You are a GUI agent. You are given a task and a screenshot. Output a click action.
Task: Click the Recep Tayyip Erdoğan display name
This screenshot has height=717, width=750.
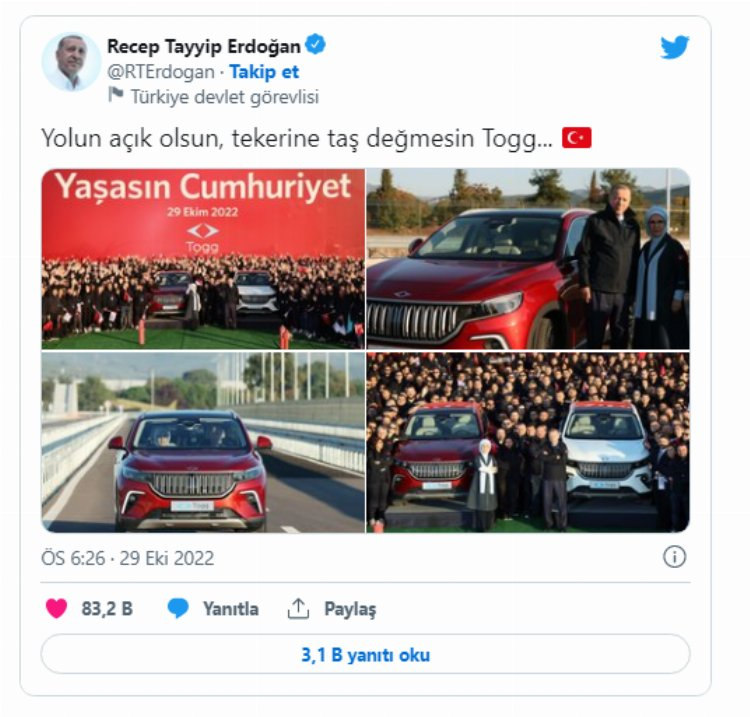204,46
